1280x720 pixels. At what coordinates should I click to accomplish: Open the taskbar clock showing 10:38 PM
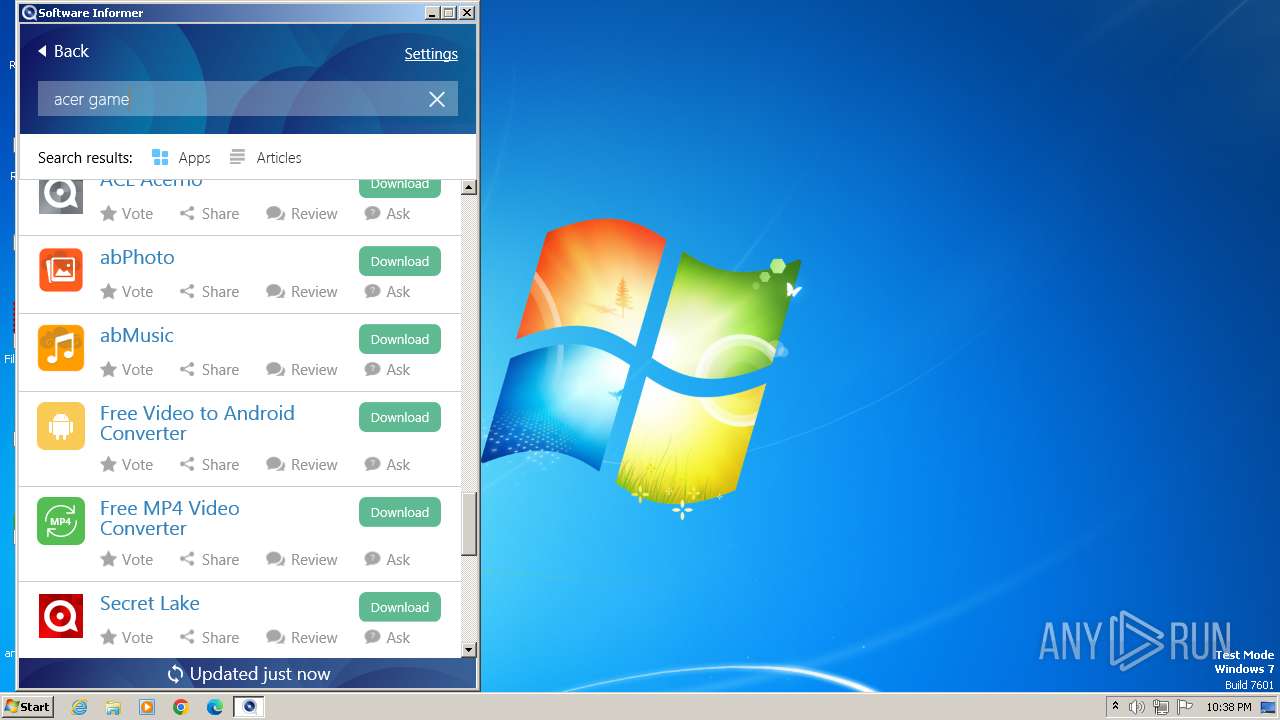[1229, 707]
